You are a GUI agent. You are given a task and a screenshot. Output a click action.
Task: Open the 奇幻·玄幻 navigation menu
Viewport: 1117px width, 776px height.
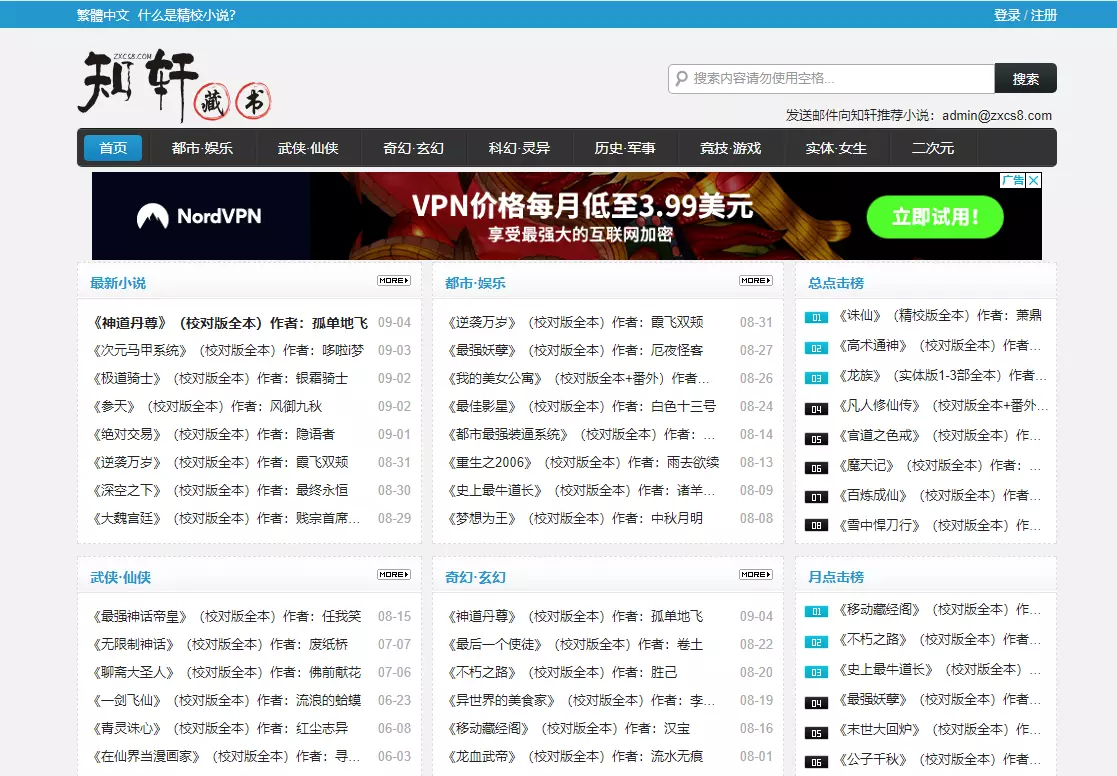point(413,148)
